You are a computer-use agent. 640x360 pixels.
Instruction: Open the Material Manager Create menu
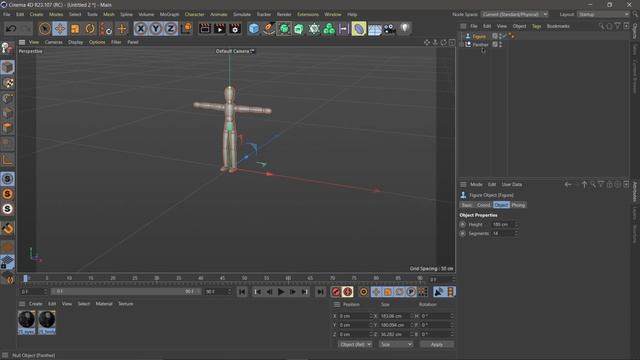pos(36,304)
